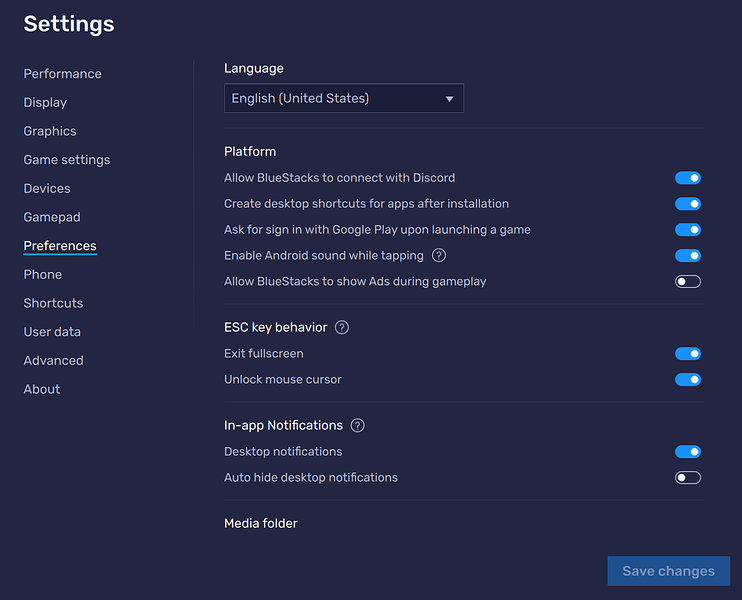Open the Language dropdown

click(343, 99)
